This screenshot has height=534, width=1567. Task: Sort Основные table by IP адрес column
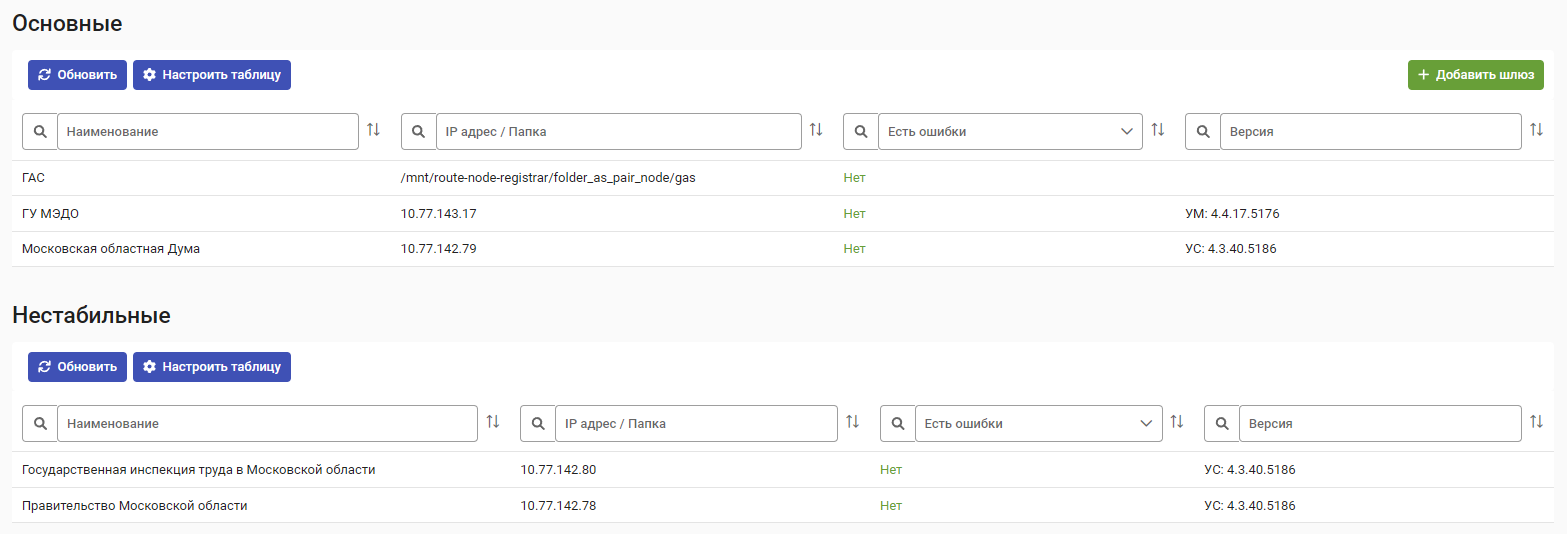816,130
